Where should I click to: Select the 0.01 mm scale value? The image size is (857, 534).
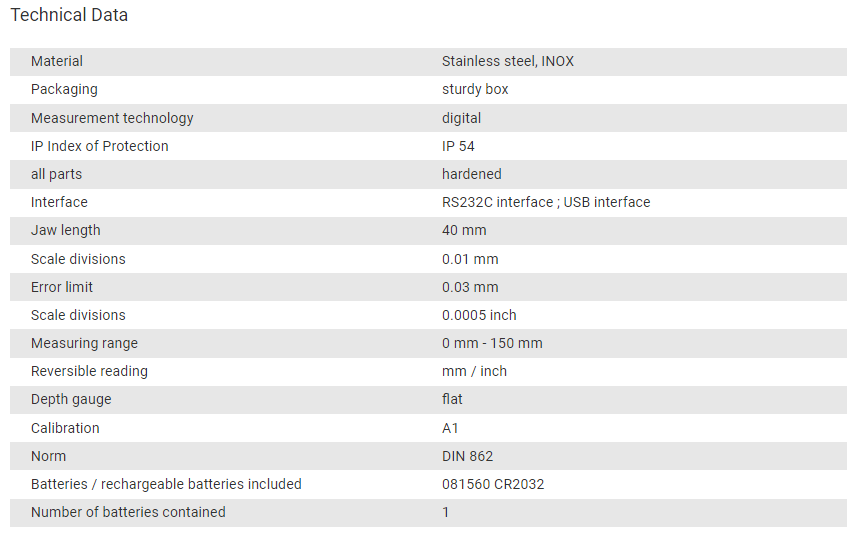(x=470, y=259)
